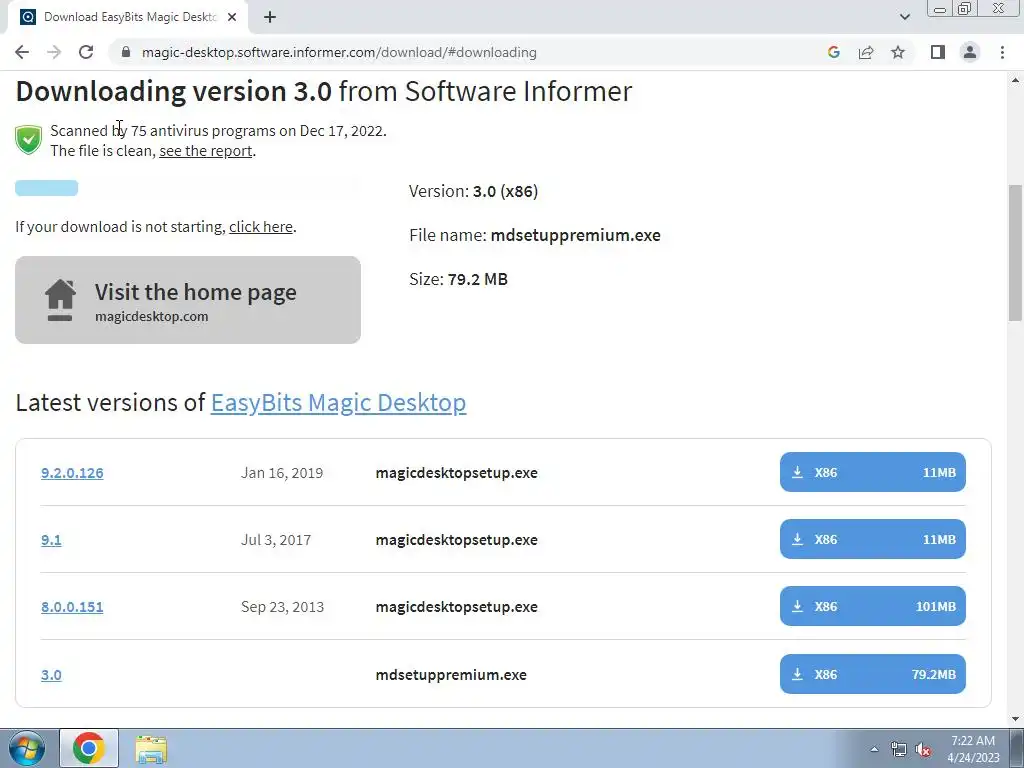Click mdsetuppremium.exe in the versions table
The width and height of the screenshot is (1024, 768).
pos(451,675)
